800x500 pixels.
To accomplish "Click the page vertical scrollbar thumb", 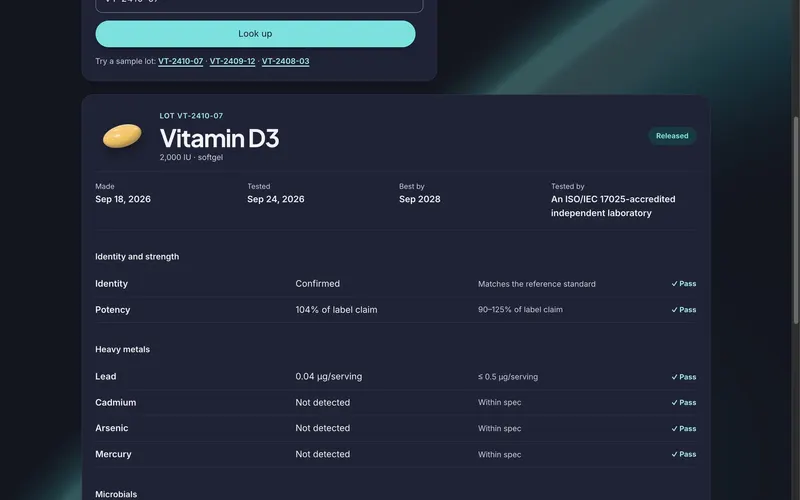I will (x=795, y=219).
